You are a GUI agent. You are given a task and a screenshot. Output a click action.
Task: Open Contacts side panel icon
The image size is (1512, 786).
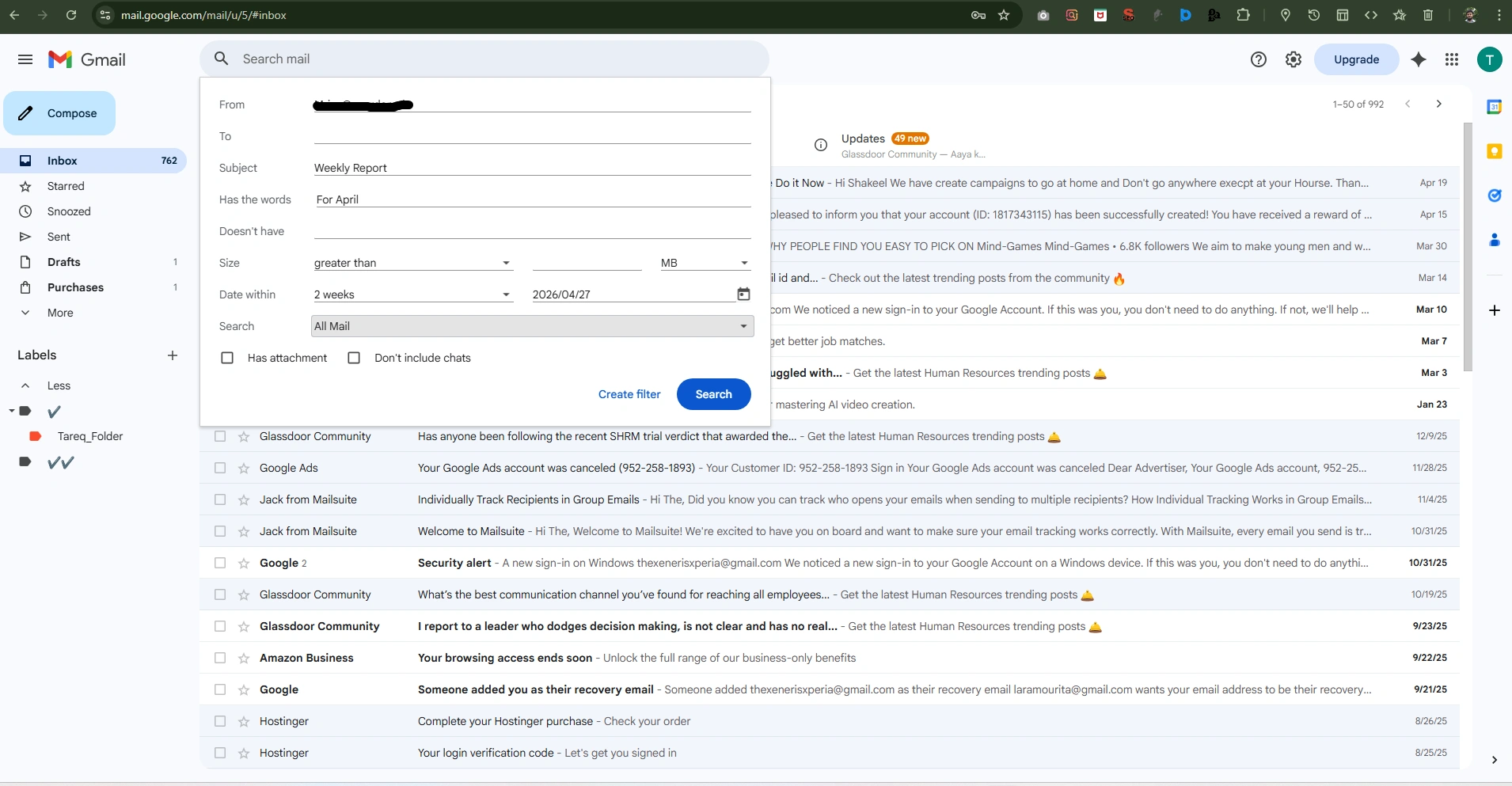(1495, 240)
